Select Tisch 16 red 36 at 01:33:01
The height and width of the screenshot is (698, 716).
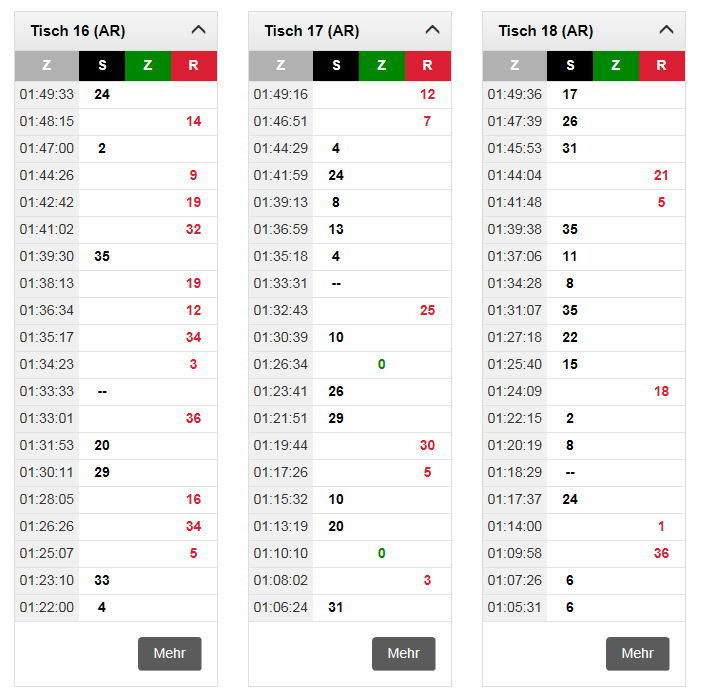(x=193, y=419)
